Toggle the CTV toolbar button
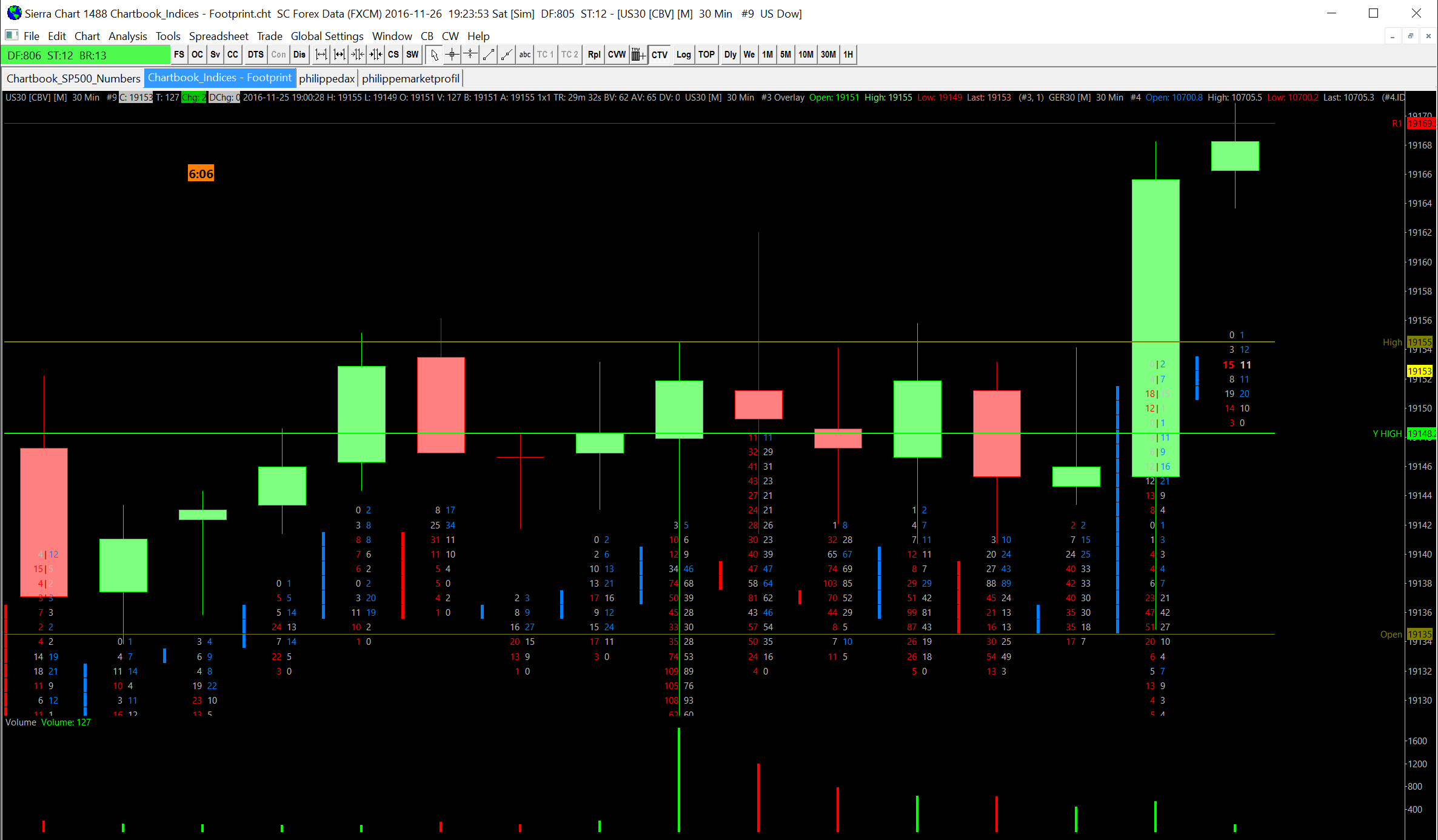Image resolution: width=1438 pixels, height=840 pixels. [659, 55]
